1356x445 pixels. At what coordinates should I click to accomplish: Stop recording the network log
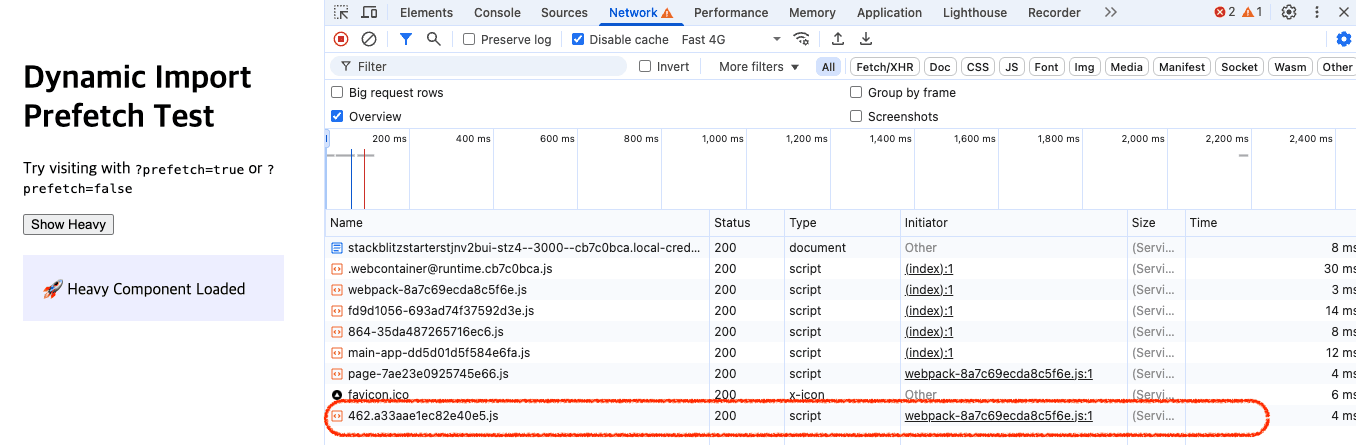pos(341,39)
